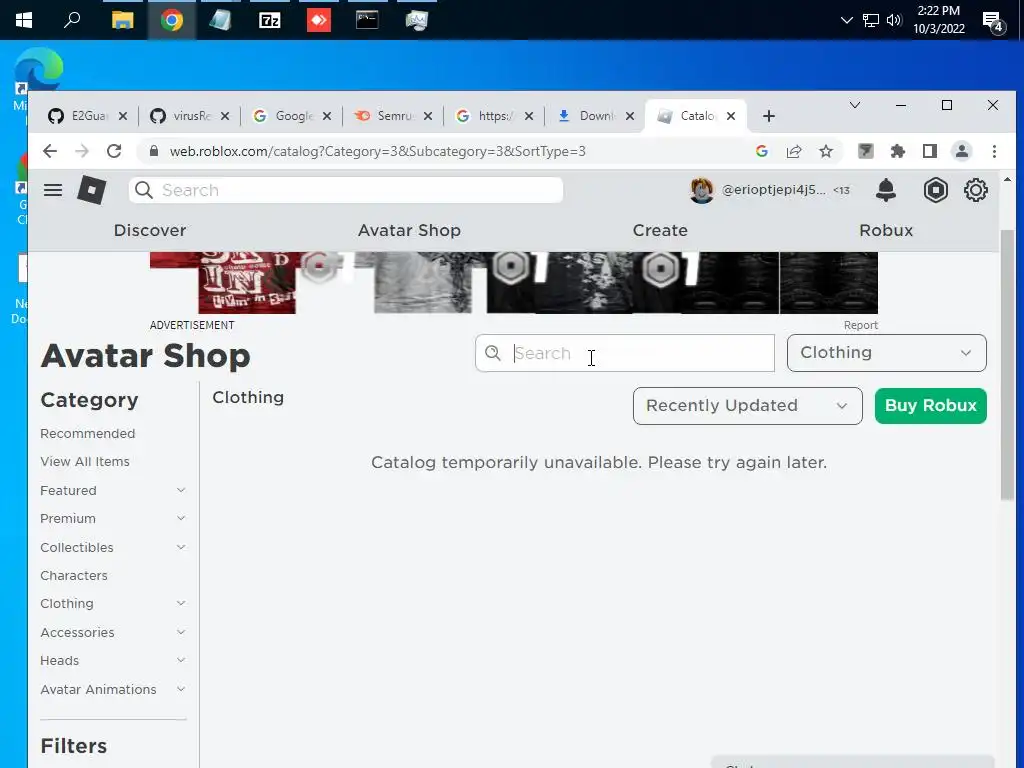Click the taskbar clock showing 2:22 PM

938,20
